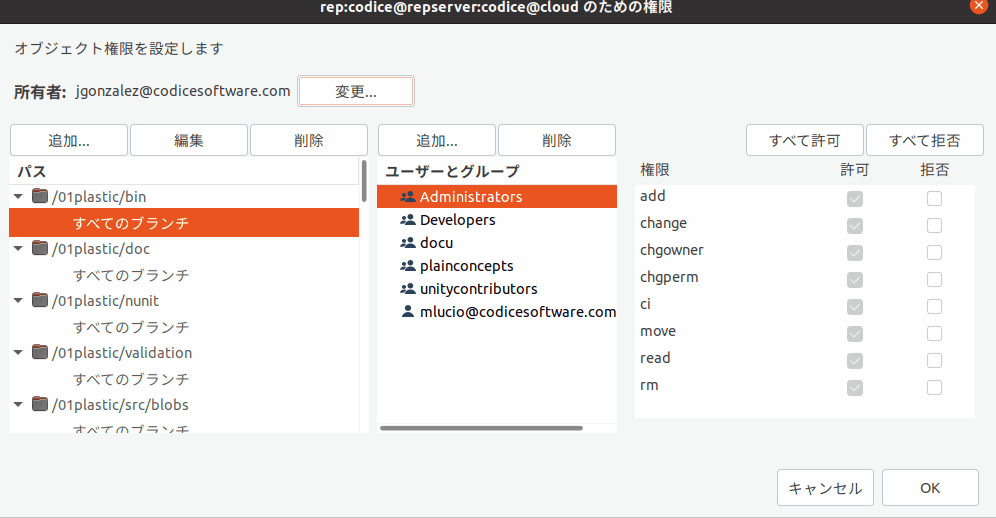The image size is (996, 518).
Task: Click the docu group icon
Action: pos(408,243)
